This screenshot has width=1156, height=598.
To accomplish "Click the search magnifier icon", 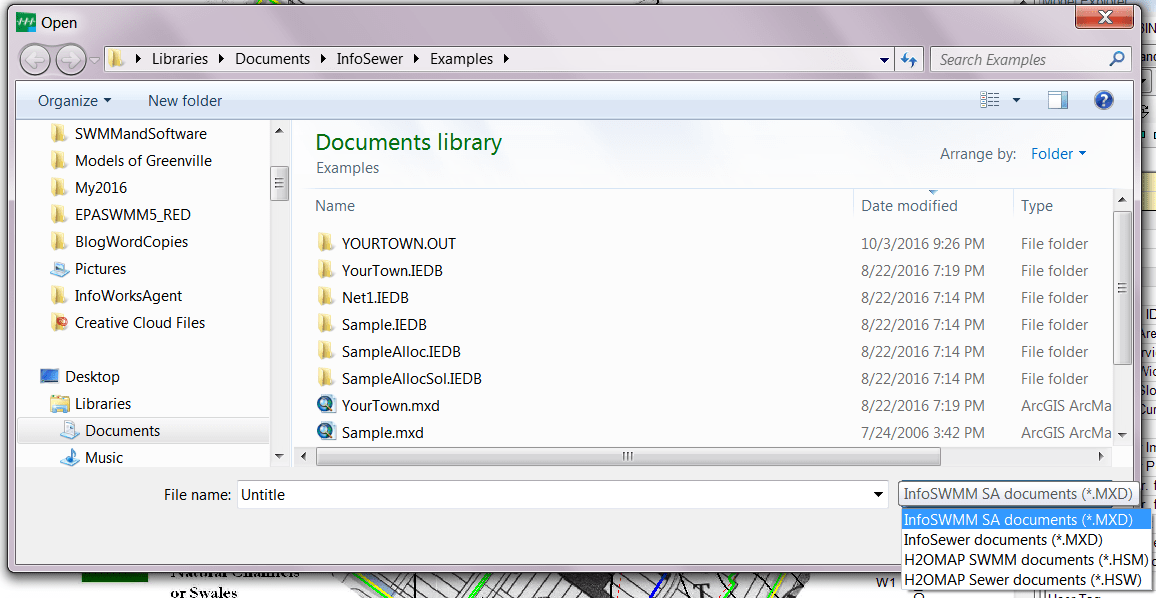I will pyautogui.click(x=1116, y=59).
